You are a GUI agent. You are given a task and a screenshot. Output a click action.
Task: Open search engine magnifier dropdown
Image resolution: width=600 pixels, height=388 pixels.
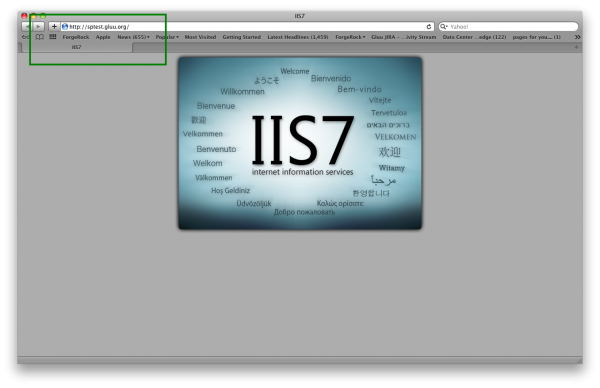click(x=444, y=26)
